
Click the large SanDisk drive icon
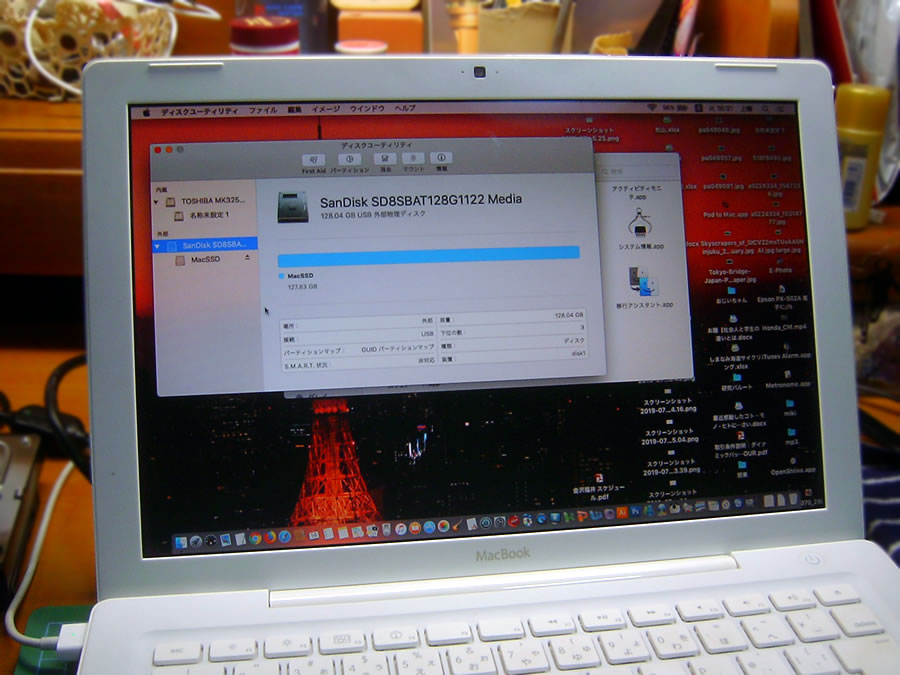click(293, 207)
